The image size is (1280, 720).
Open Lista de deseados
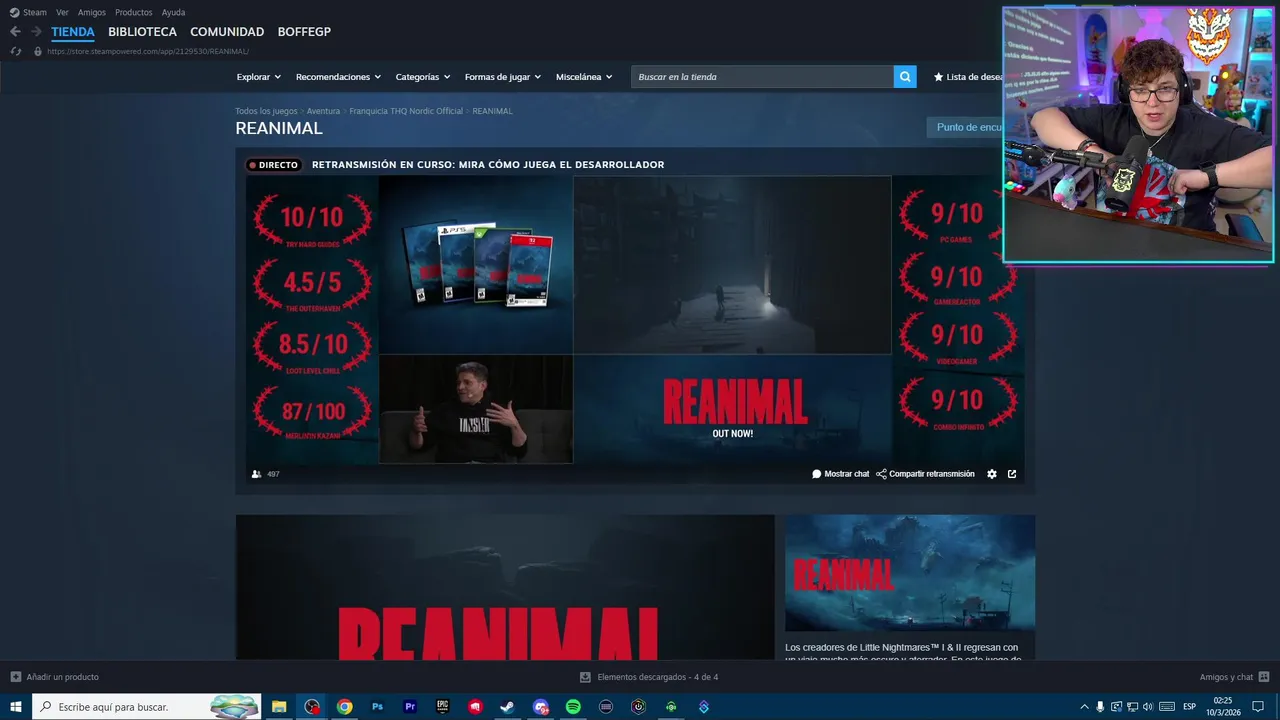968,77
